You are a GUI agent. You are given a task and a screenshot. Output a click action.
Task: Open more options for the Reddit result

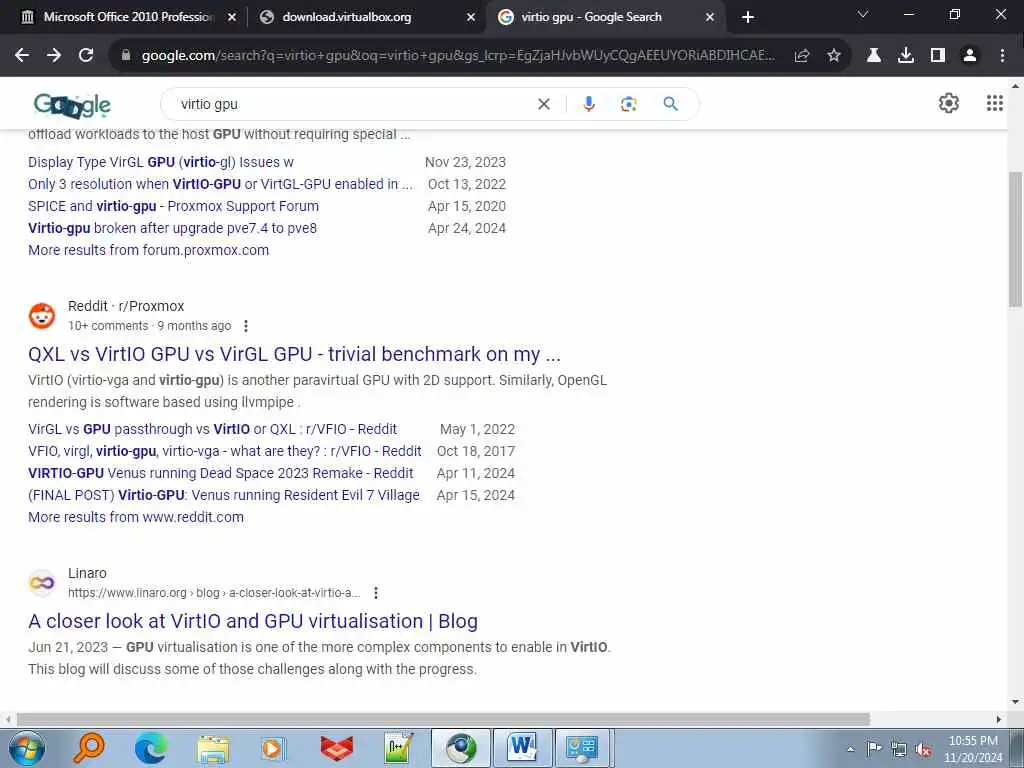(x=246, y=326)
